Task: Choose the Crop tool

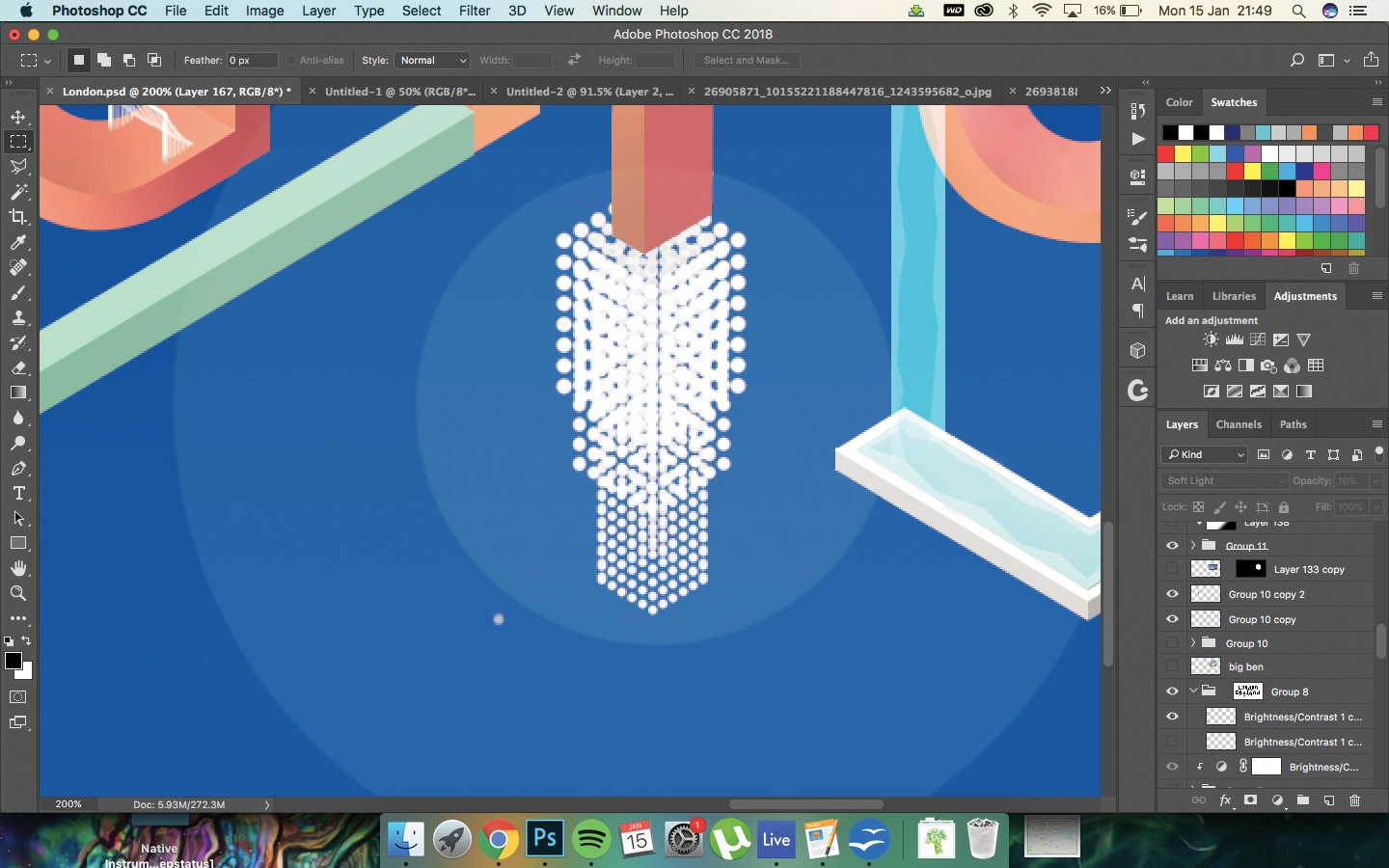Action: [18, 217]
